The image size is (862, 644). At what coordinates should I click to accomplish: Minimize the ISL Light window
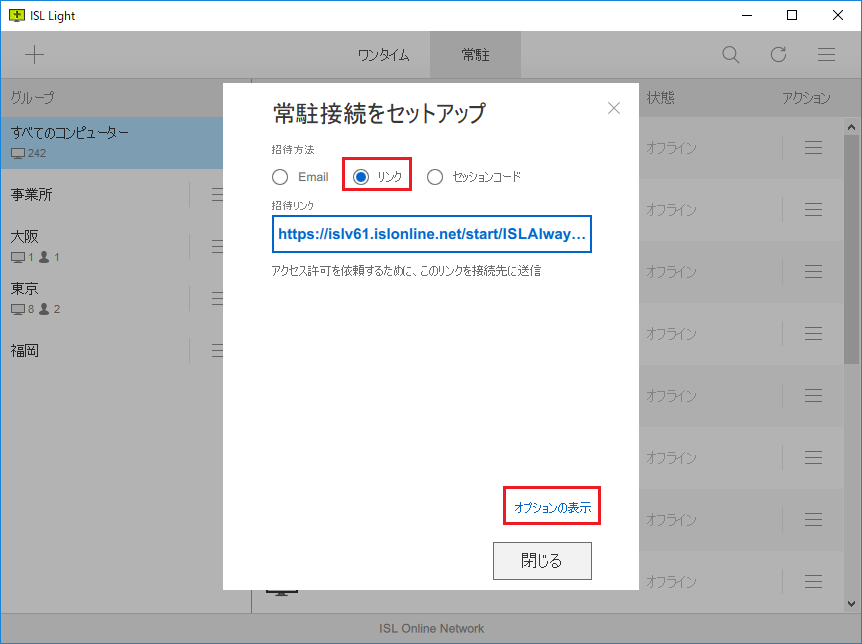[x=747, y=15]
